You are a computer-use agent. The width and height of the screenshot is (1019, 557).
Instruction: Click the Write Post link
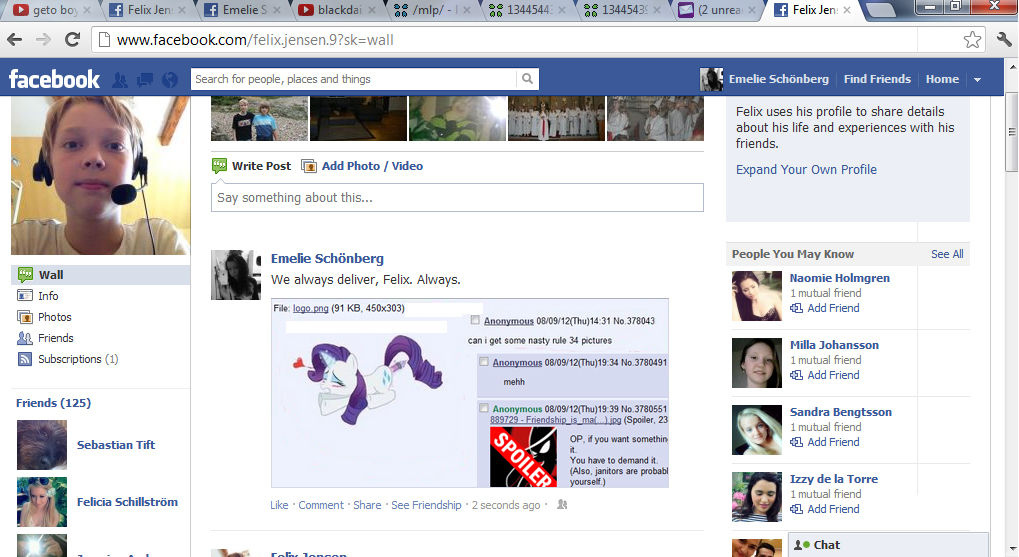[x=261, y=166]
